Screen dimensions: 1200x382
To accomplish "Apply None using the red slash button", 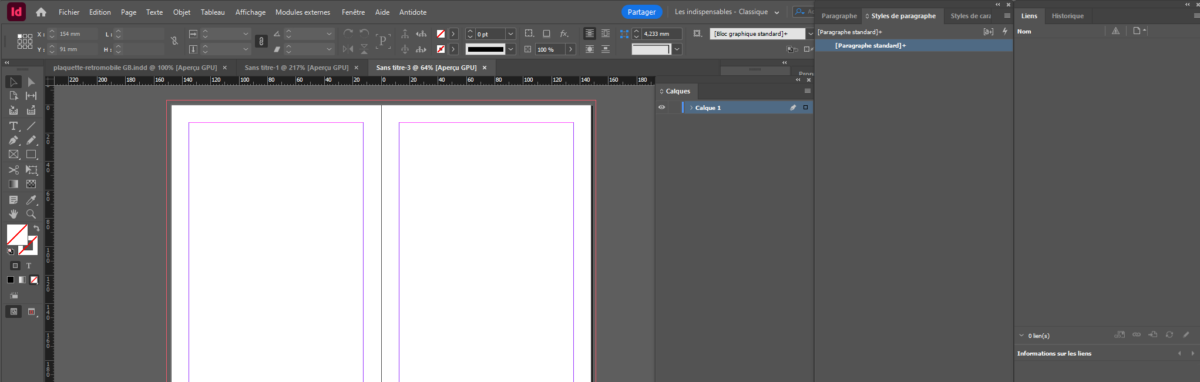I will tap(34, 280).
